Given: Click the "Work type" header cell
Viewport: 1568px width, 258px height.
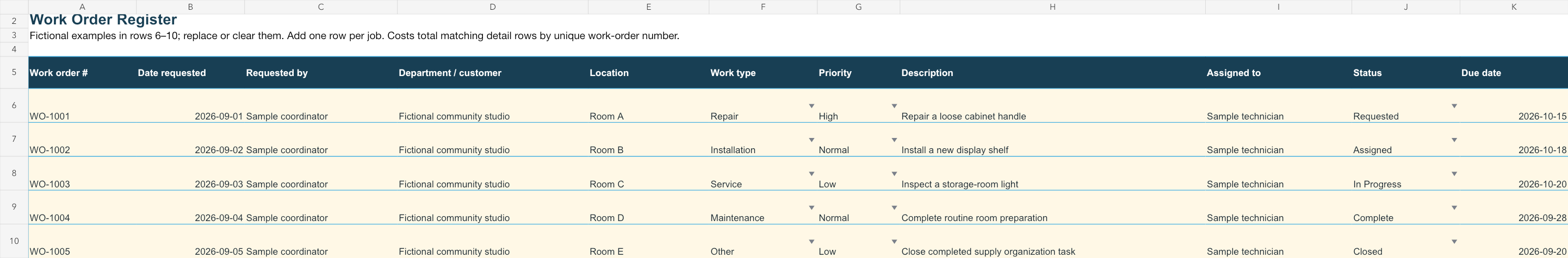Looking at the screenshot, I should click(x=763, y=73).
